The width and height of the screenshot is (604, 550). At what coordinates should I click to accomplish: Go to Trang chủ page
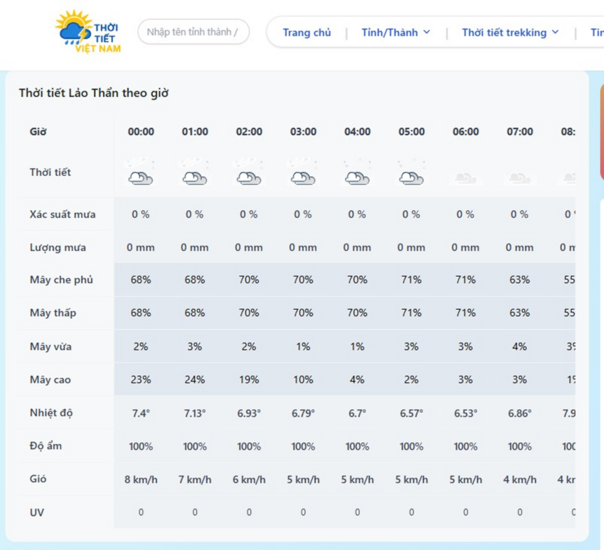pos(306,32)
